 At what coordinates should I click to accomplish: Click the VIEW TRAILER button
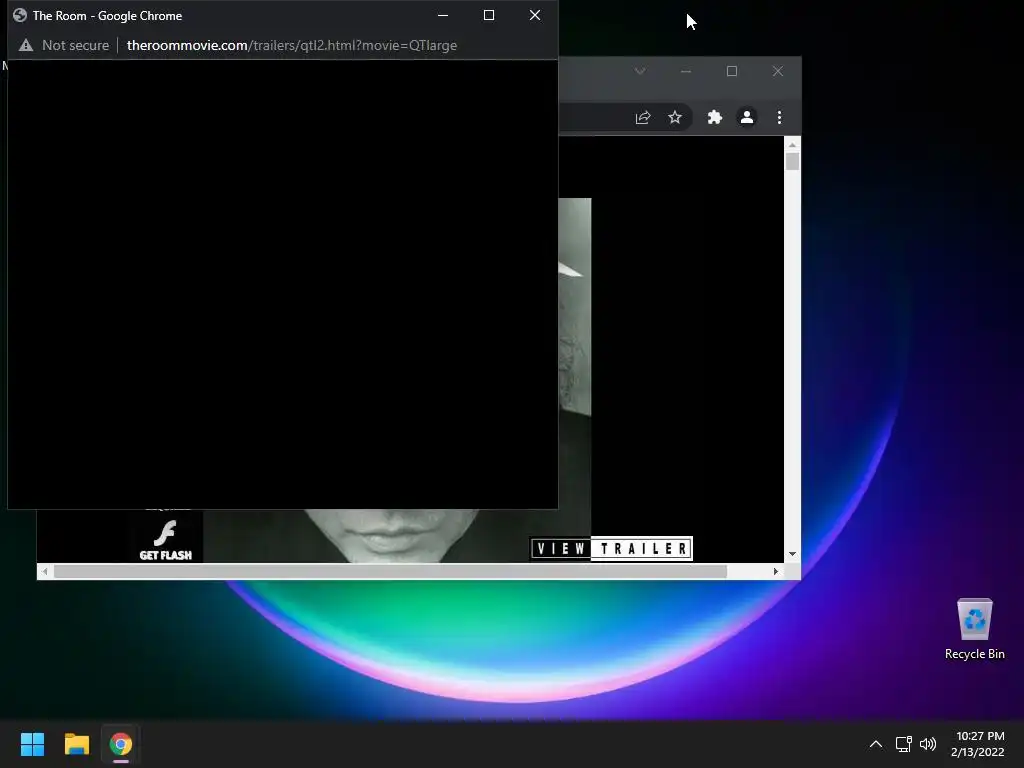[611, 549]
